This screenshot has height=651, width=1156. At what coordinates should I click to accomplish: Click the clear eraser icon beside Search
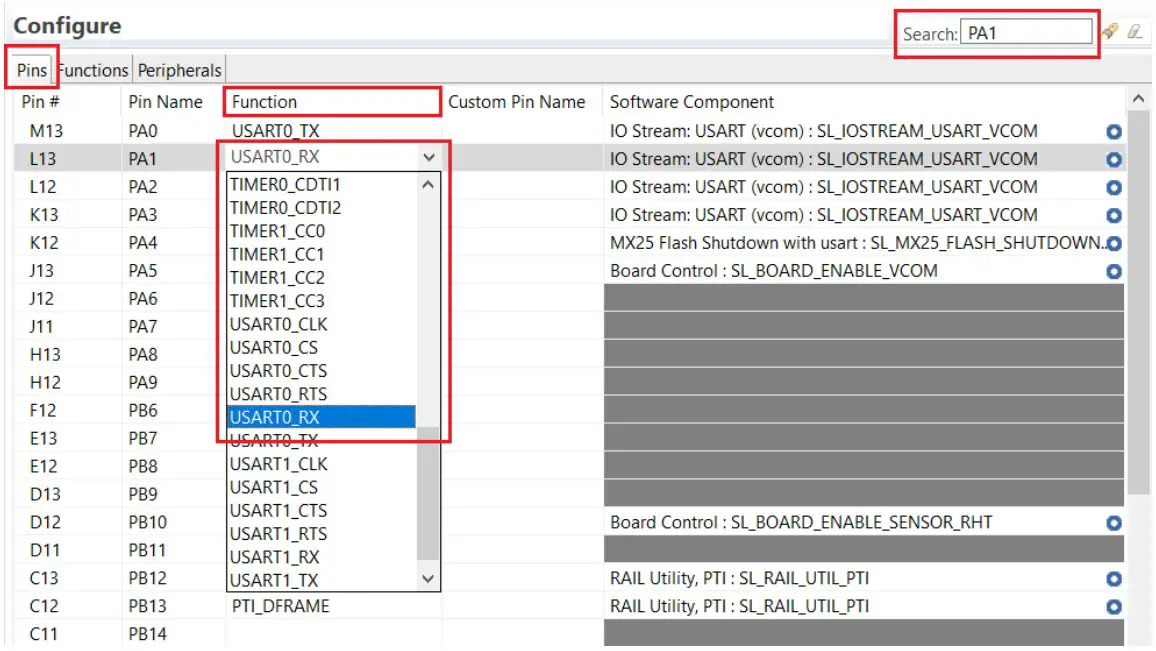[1135, 31]
